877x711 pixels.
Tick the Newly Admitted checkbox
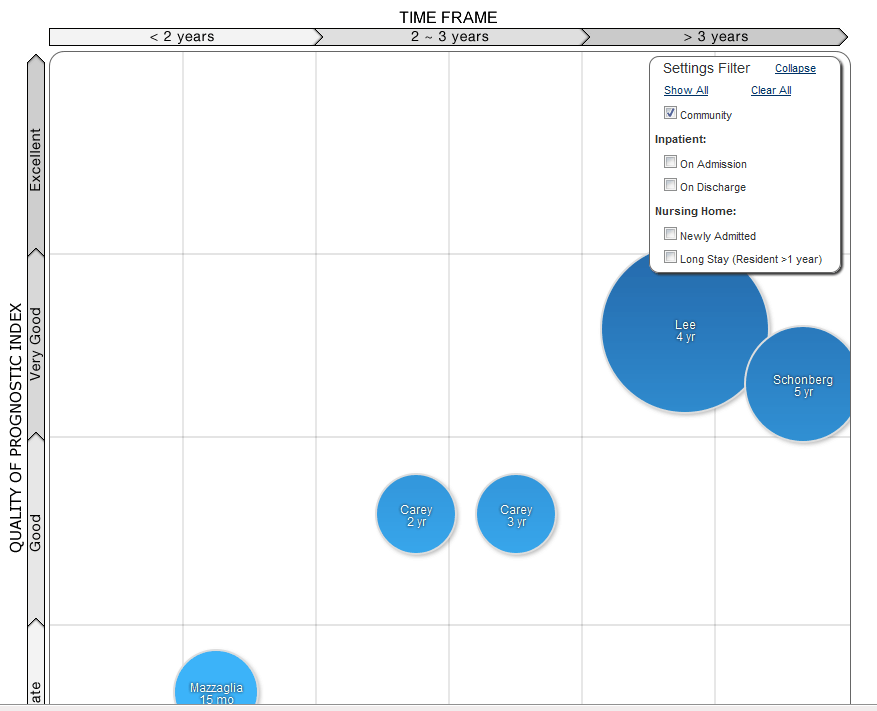[x=671, y=234]
